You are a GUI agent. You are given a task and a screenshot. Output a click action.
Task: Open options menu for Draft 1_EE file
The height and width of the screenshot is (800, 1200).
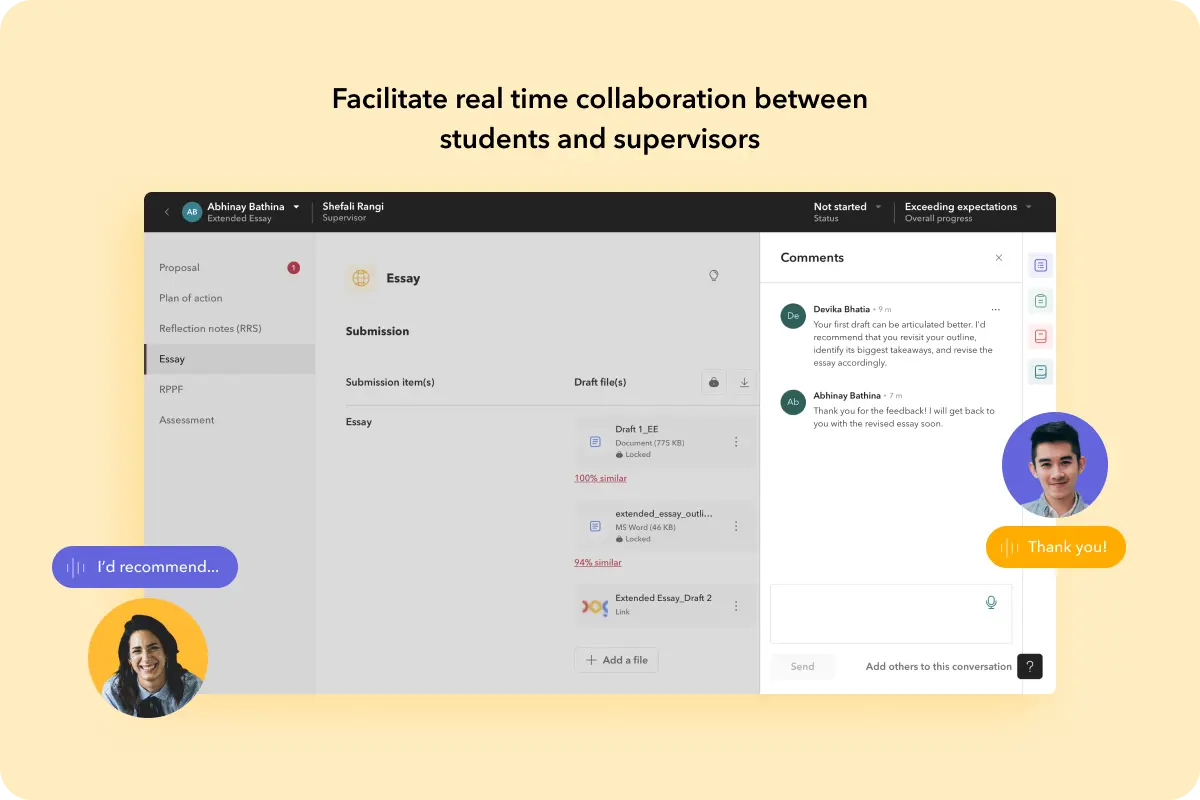tap(736, 442)
